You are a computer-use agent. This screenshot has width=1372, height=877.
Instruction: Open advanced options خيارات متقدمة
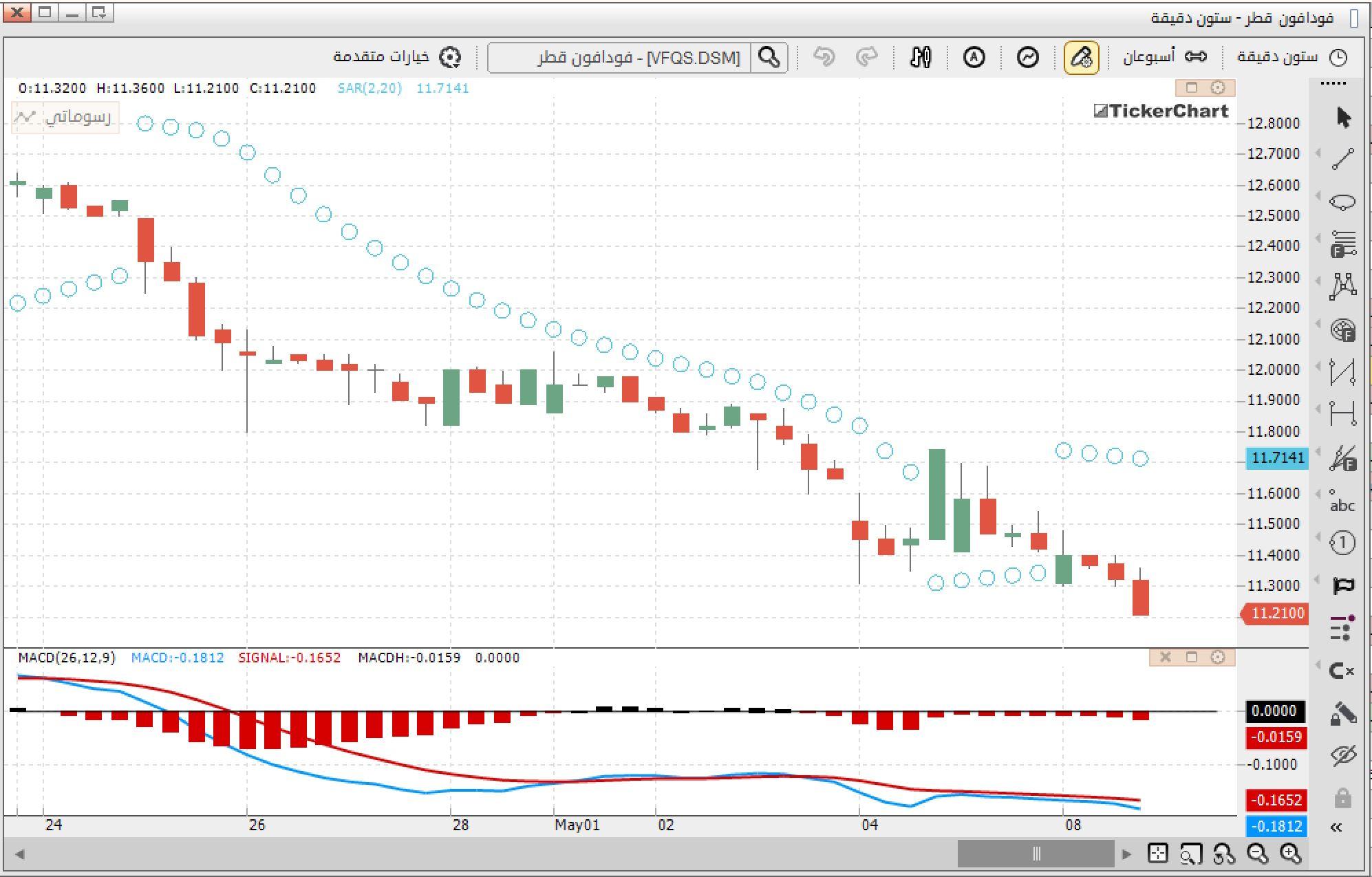coord(397,56)
